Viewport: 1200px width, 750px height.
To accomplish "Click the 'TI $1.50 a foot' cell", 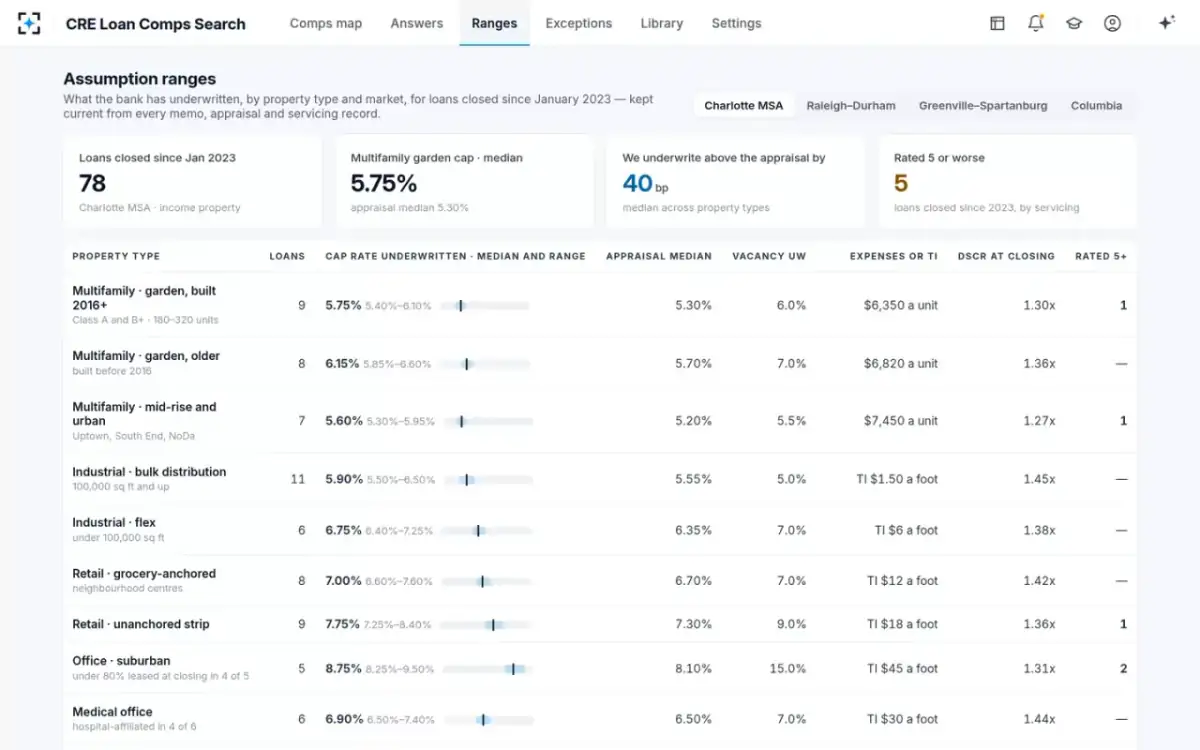I will 897,480.
